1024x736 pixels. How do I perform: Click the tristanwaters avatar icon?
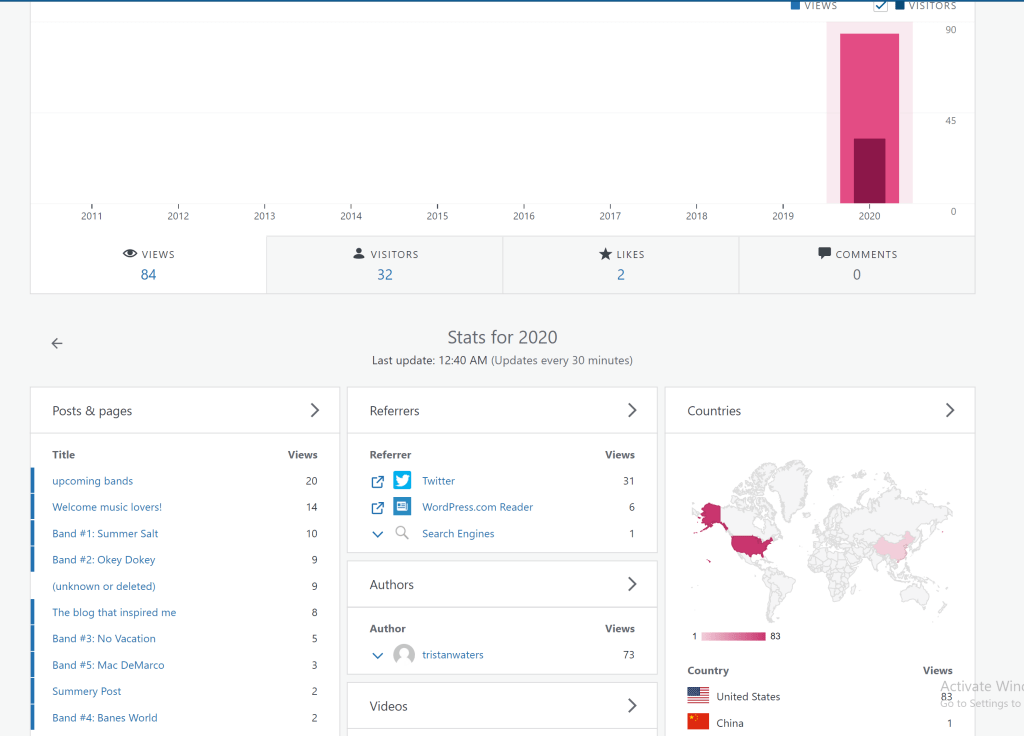404,655
